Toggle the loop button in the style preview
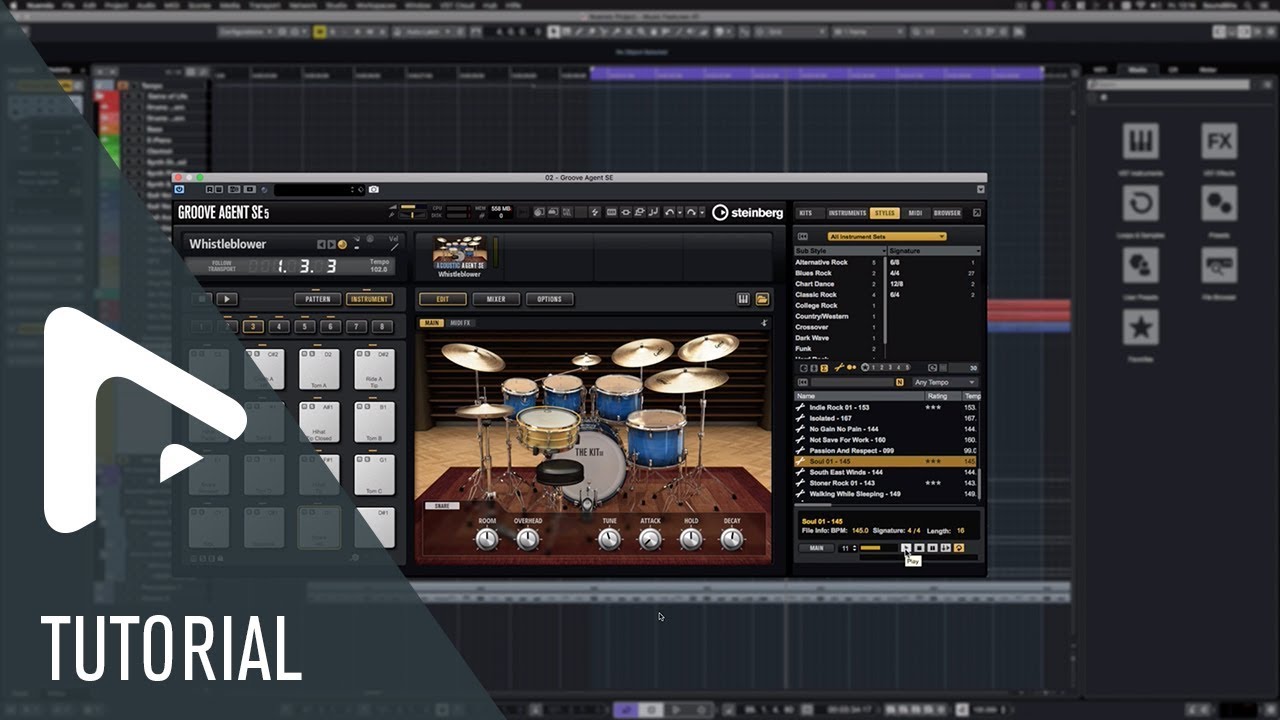Screen dimensions: 1280x720 click(959, 548)
